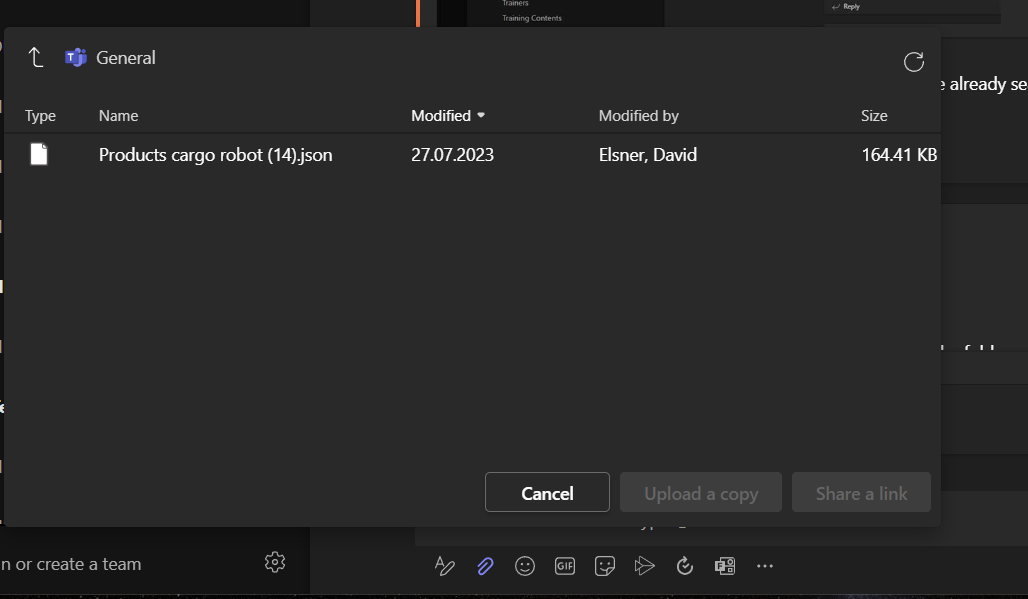Navigate up one folder level
The width and height of the screenshot is (1028, 599).
point(35,57)
